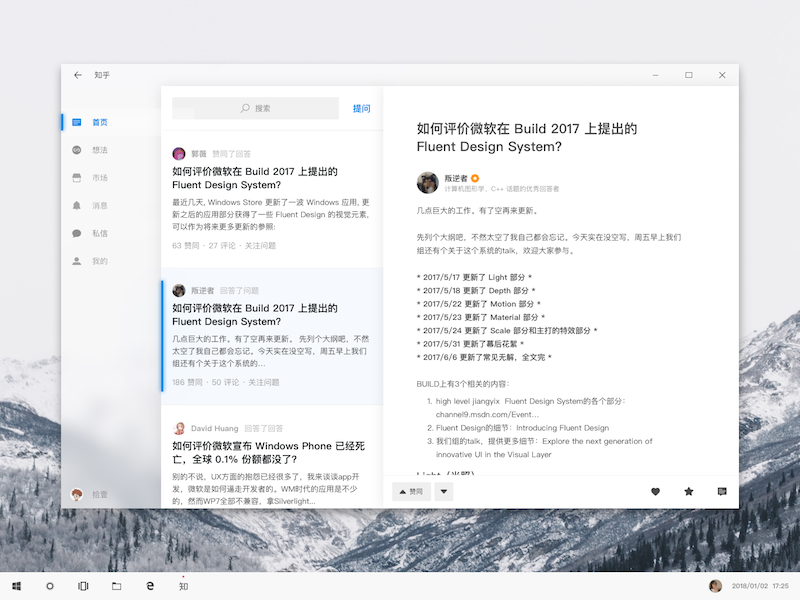Click David Huang's avatar in feed
This screenshot has width=800, height=600.
(179, 428)
